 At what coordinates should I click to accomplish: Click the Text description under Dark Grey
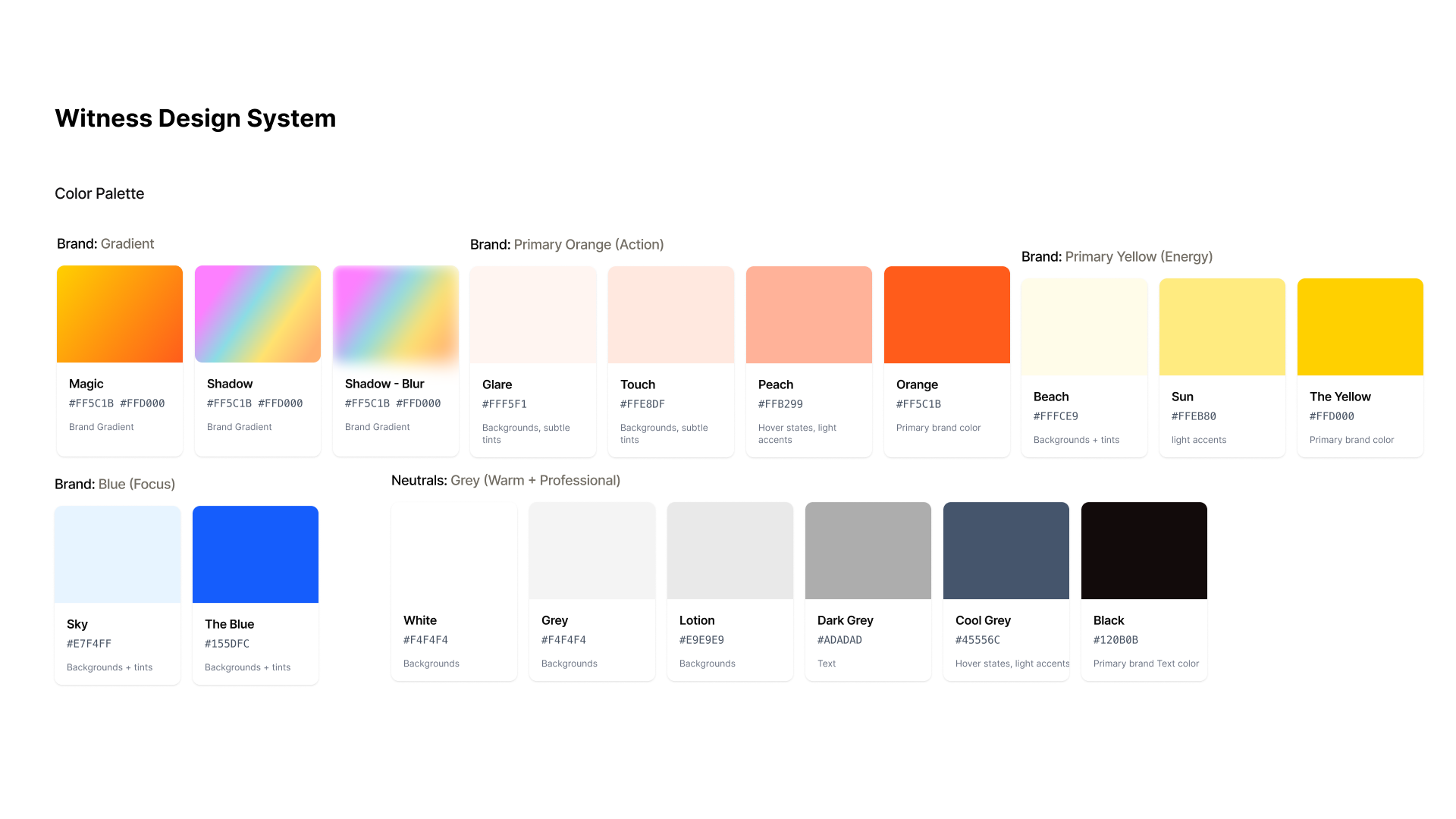pyautogui.click(x=827, y=664)
